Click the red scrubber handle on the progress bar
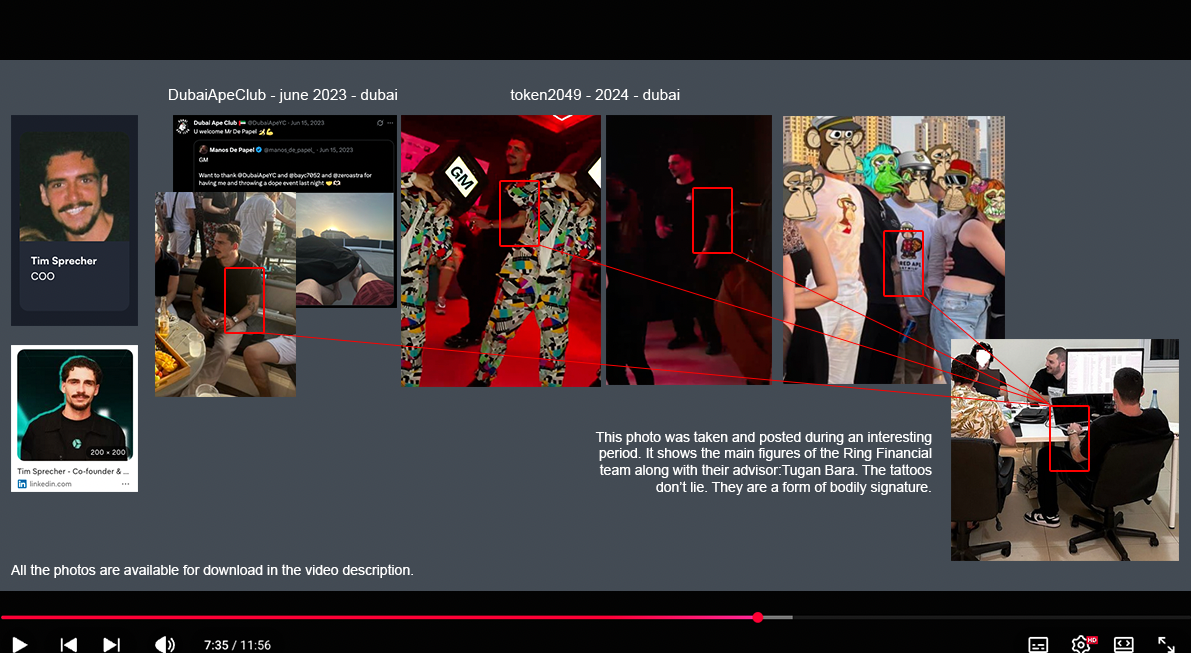The image size is (1191, 653). (757, 617)
